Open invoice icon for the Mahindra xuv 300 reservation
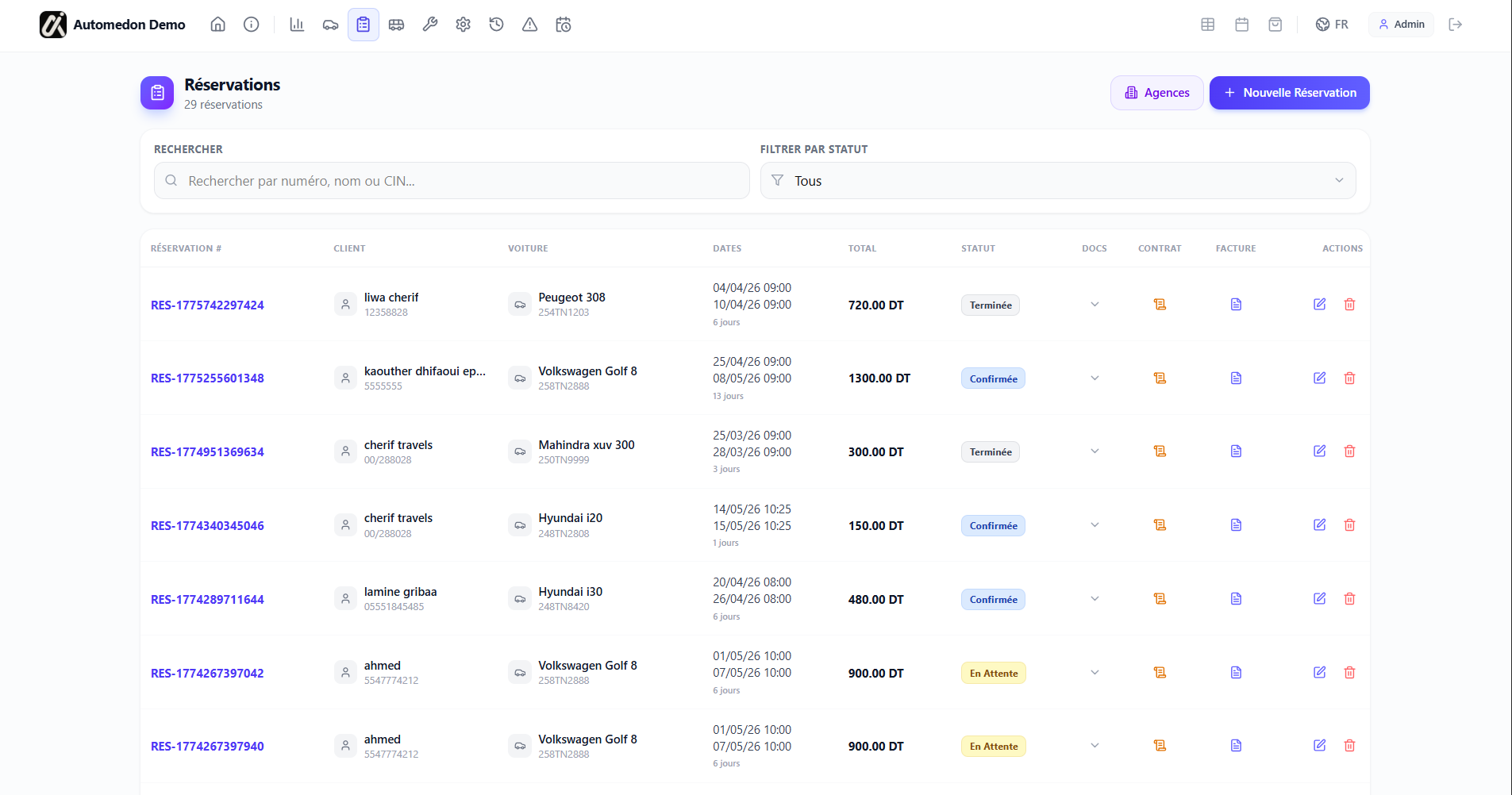 tap(1235, 451)
